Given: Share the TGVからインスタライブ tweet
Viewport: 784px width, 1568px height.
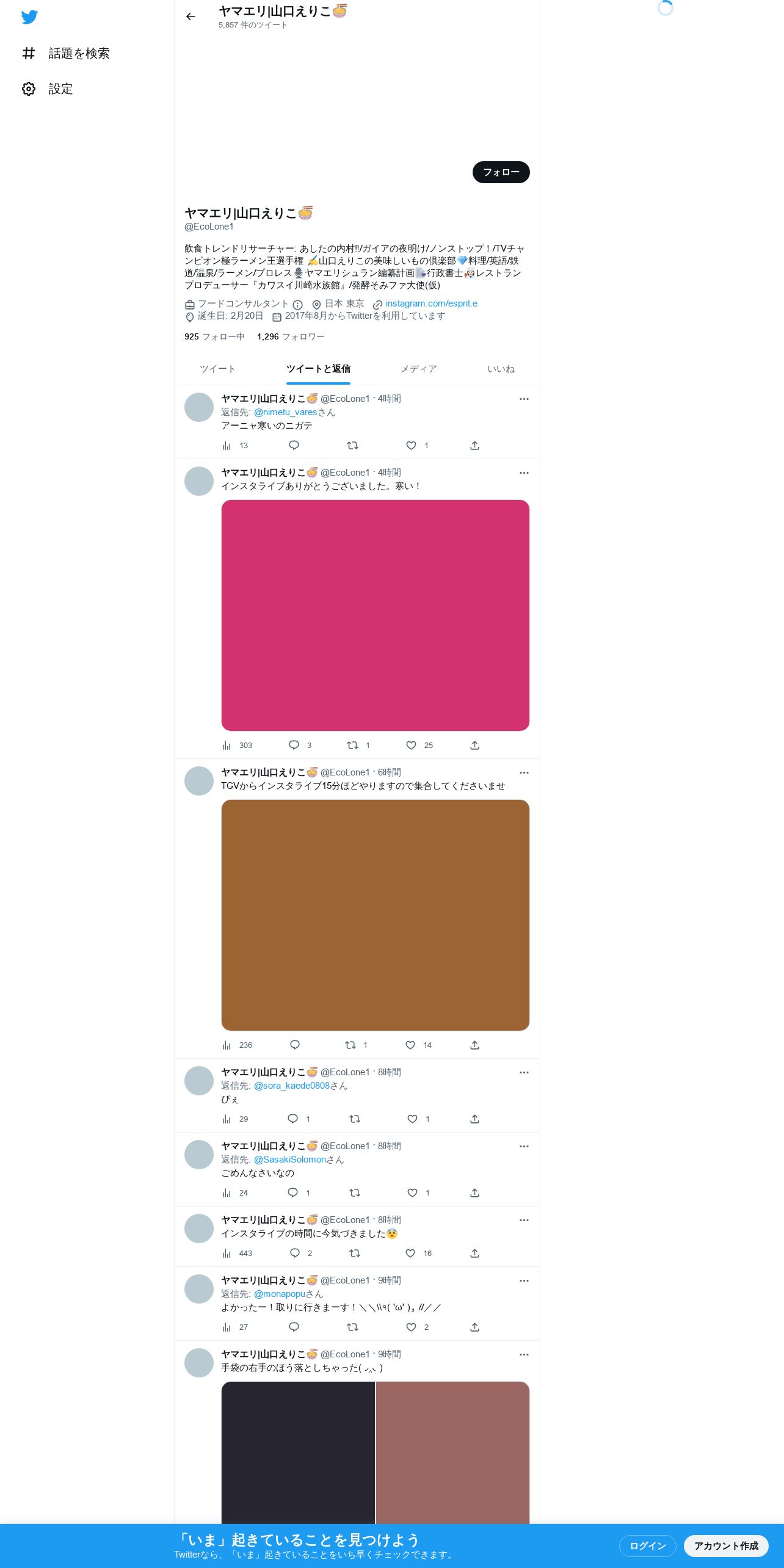Looking at the screenshot, I should pos(474,1045).
